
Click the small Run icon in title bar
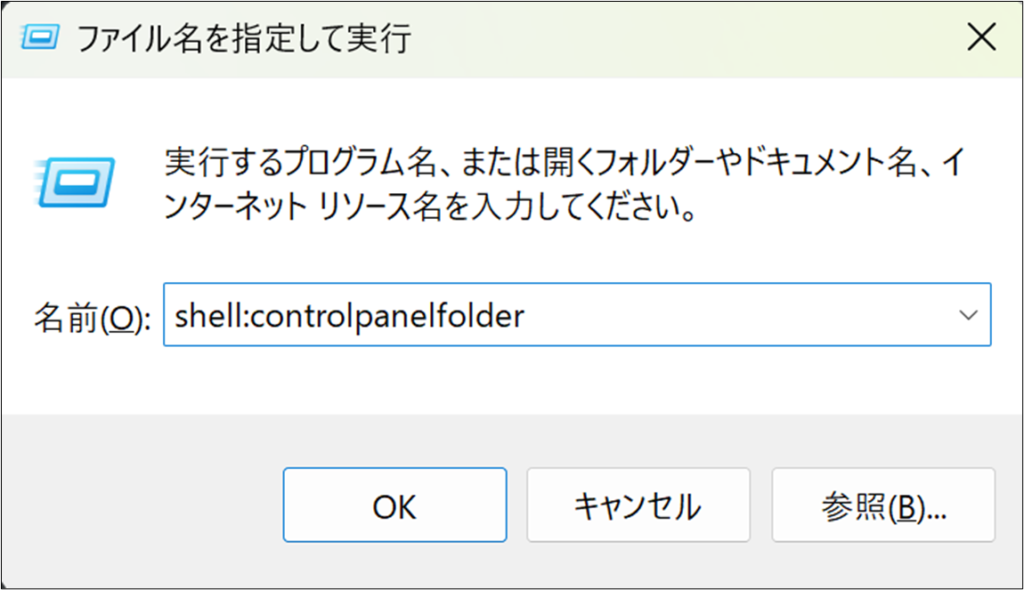[x=40, y=39]
